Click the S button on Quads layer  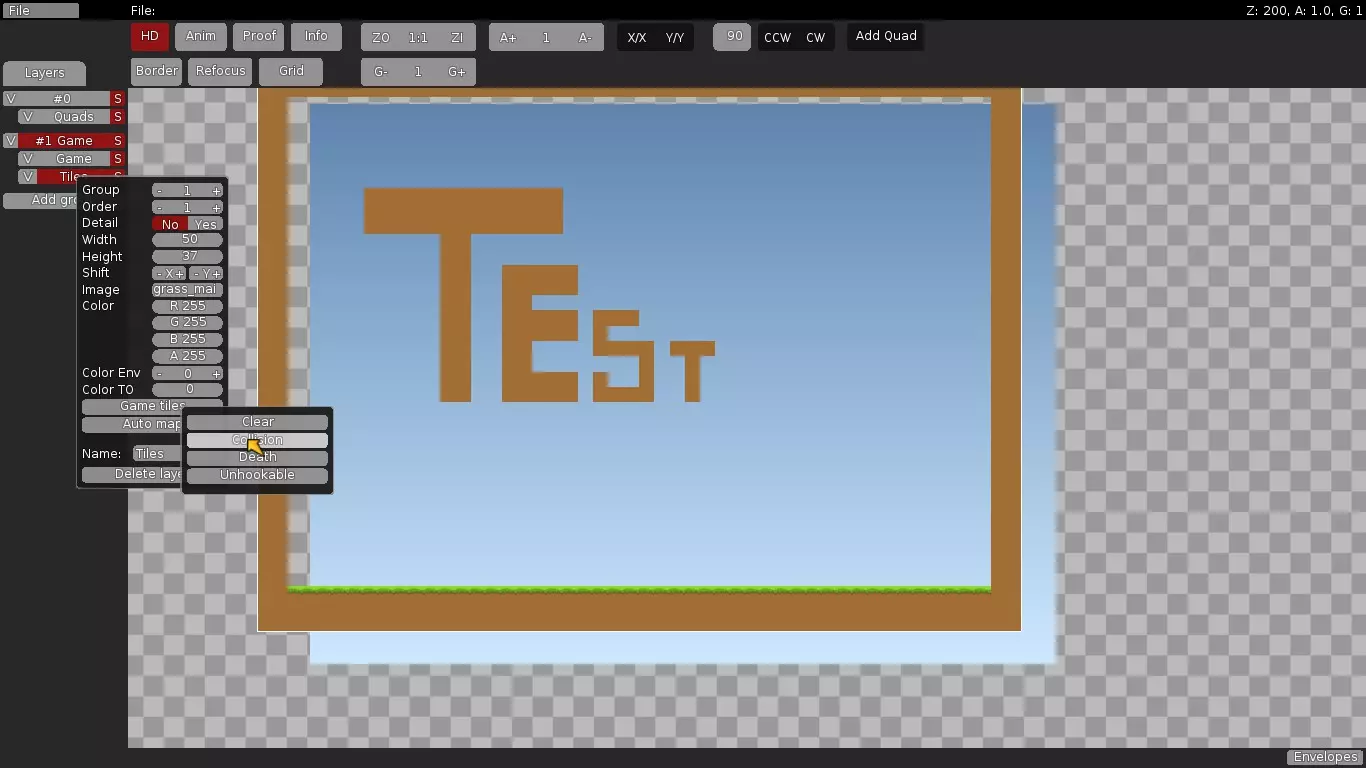[x=117, y=117]
